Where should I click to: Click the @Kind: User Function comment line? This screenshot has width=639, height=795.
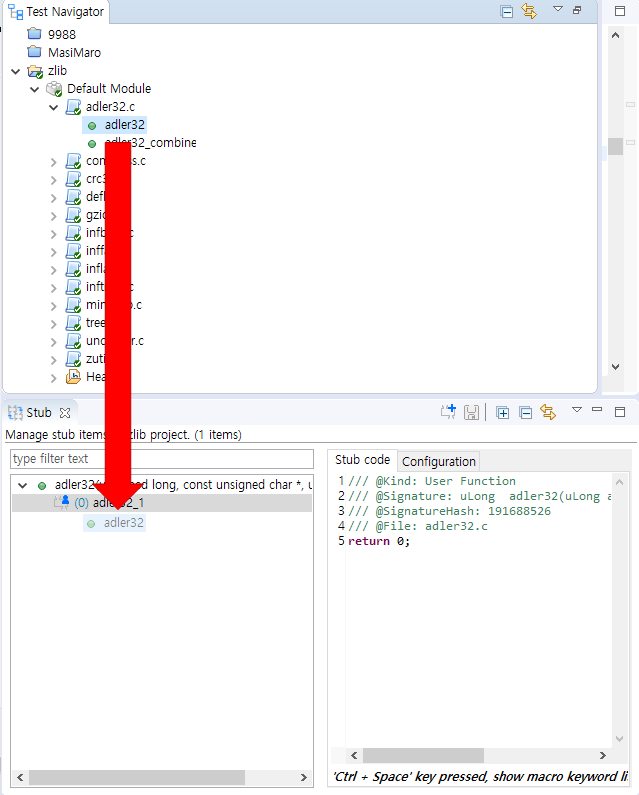(432, 481)
